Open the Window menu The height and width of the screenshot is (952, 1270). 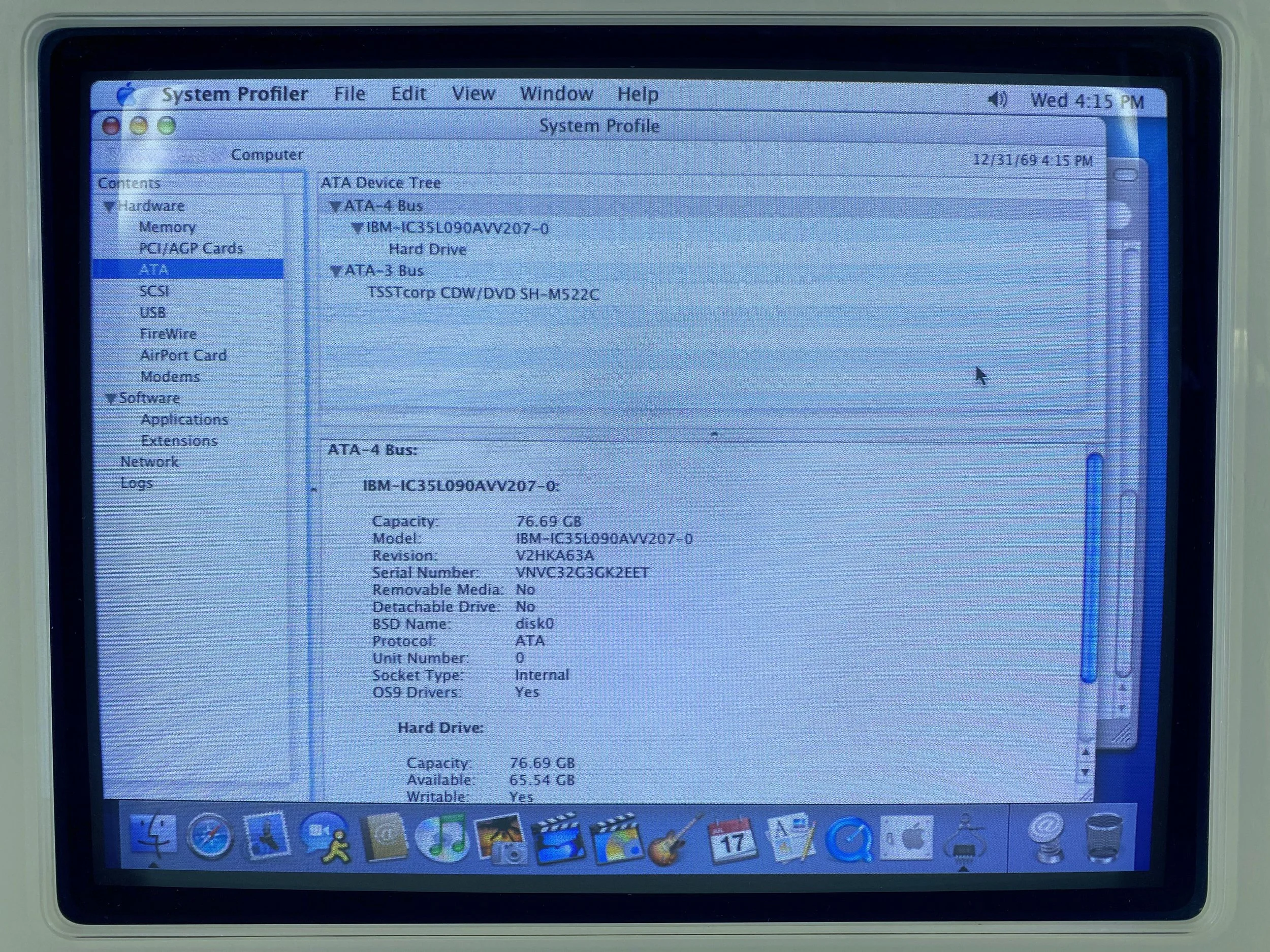coord(556,93)
